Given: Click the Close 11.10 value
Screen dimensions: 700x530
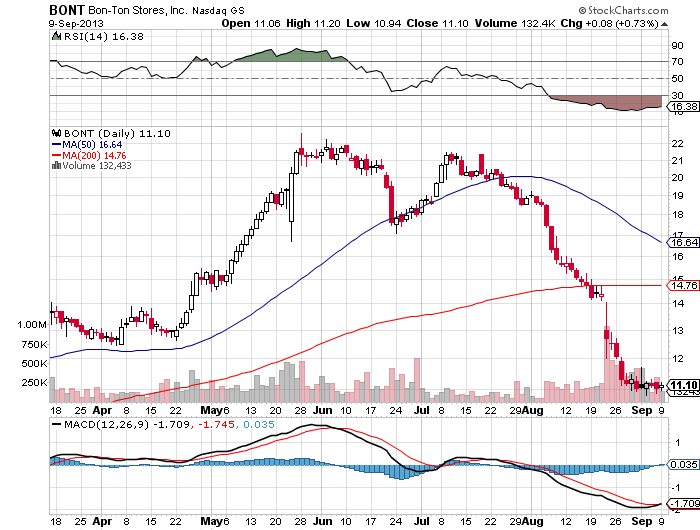Looking at the screenshot, I should pyautogui.click(x=438, y=23).
